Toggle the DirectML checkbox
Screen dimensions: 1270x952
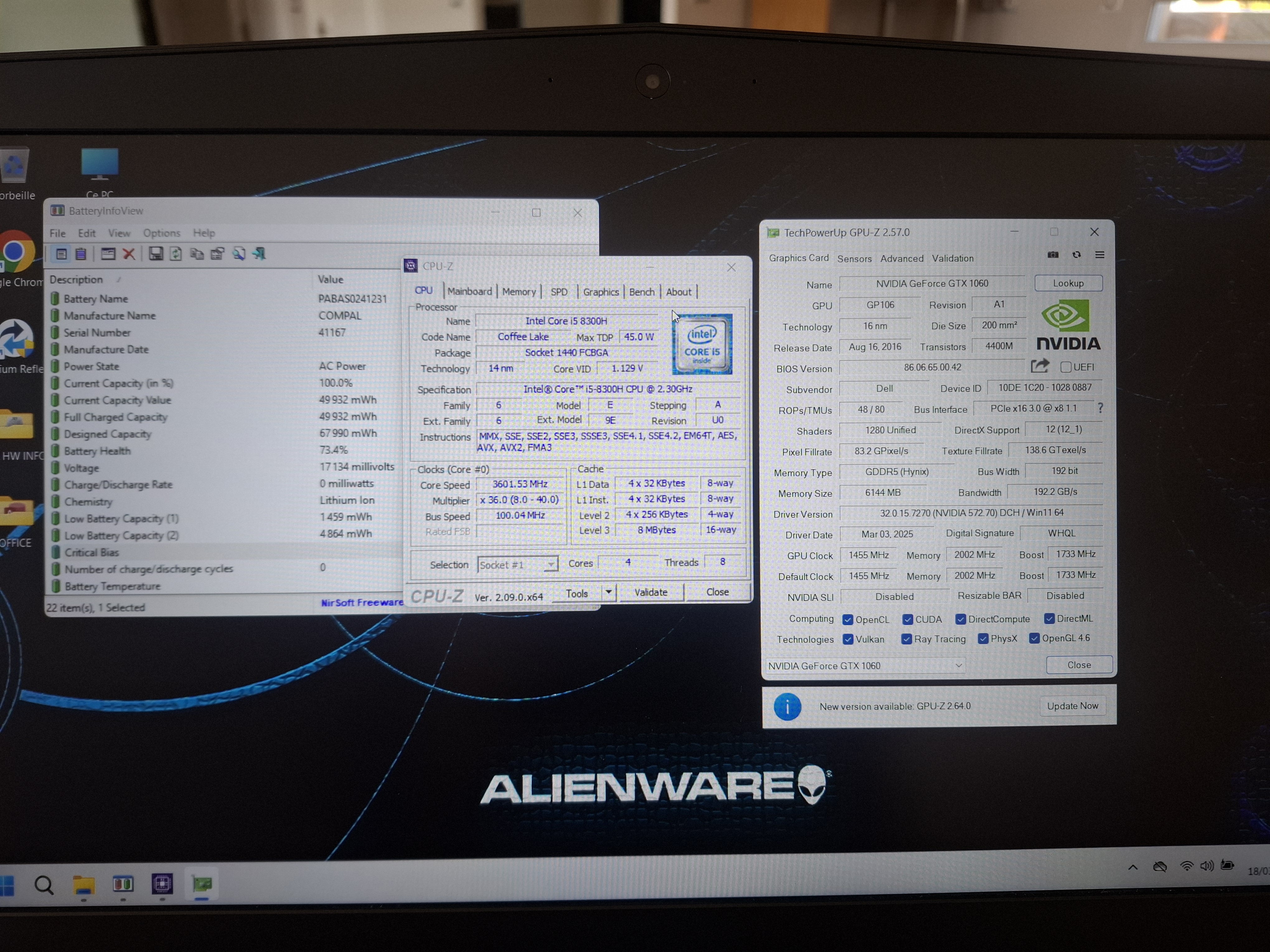pyautogui.click(x=1049, y=618)
